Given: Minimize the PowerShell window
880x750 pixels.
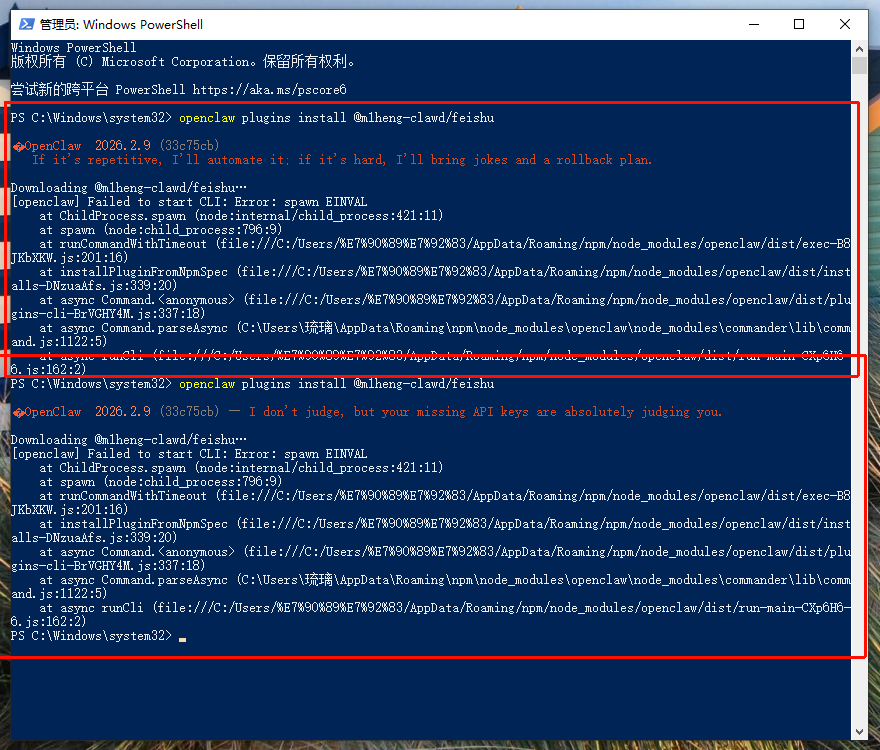Looking at the screenshot, I should pyautogui.click(x=752, y=24).
